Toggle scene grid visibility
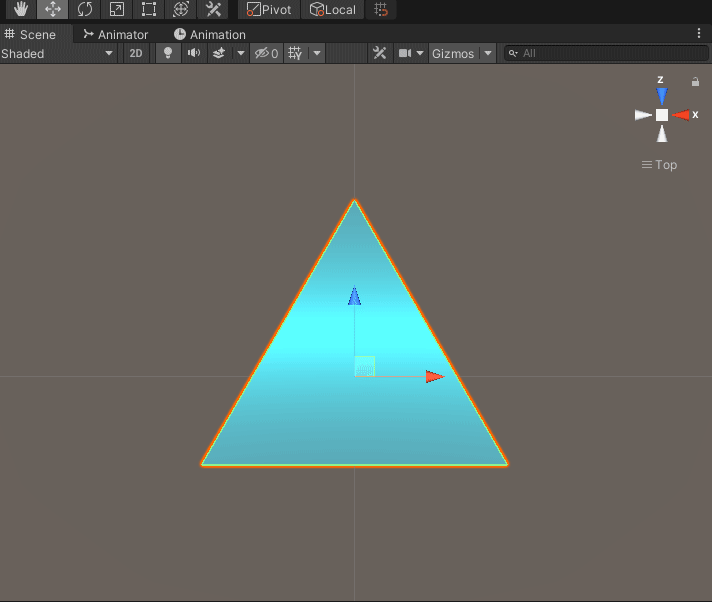Viewport: 712px width, 602px height. pyautogui.click(x=295, y=54)
